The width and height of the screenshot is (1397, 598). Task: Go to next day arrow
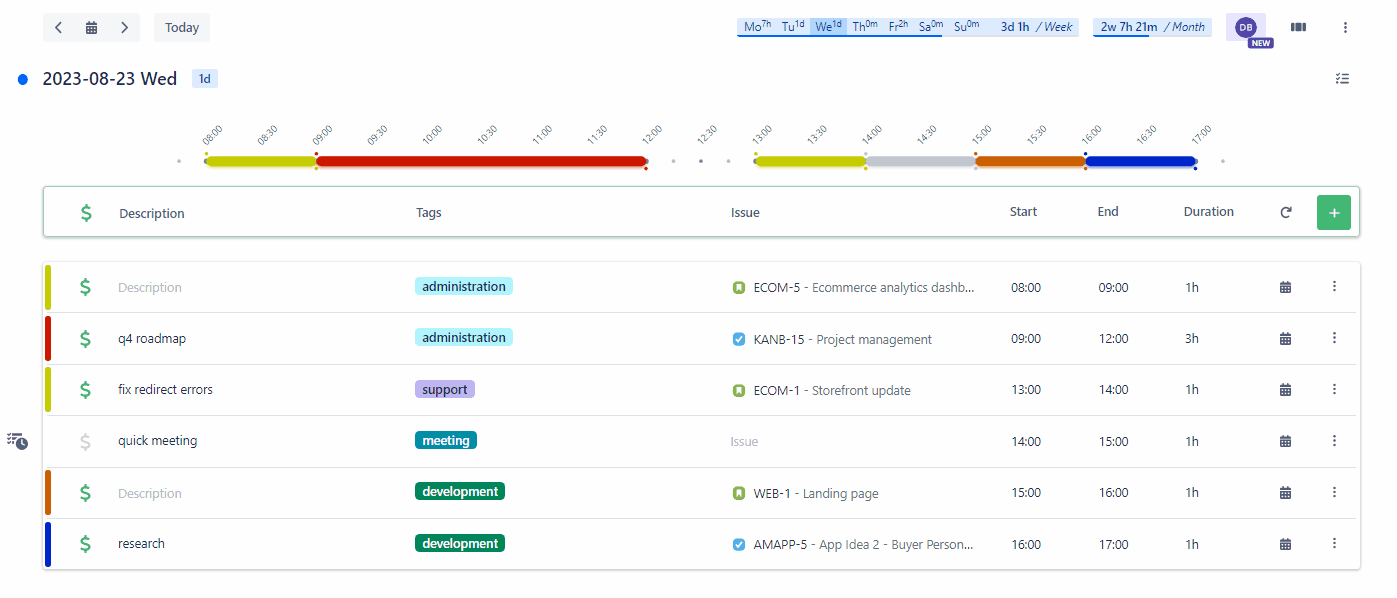pyautogui.click(x=124, y=28)
